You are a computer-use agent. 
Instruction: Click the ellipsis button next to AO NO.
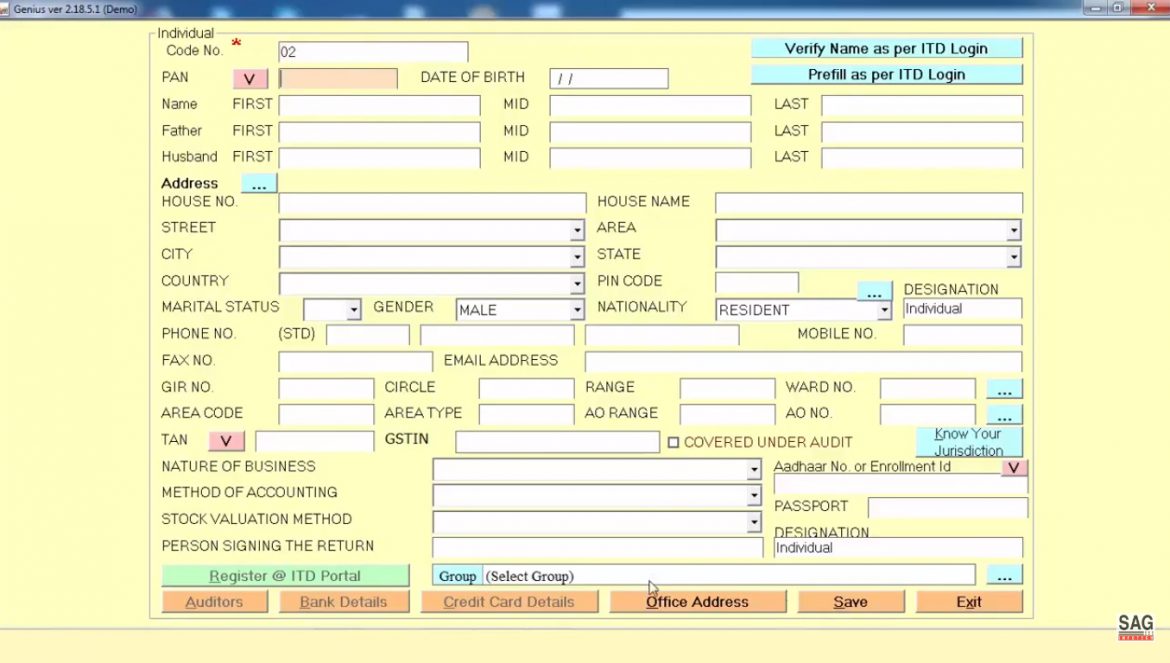(1004, 415)
